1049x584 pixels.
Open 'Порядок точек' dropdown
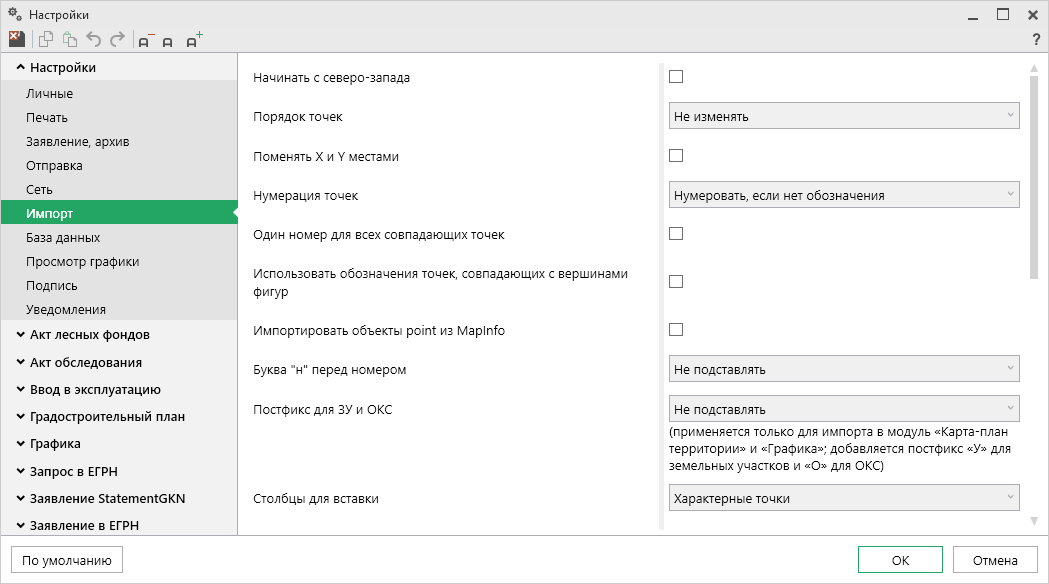[843, 116]
